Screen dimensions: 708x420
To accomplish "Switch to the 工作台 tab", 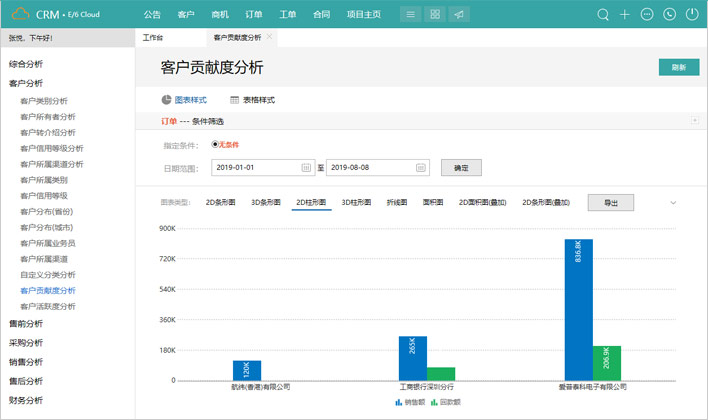I will point(153,37).
